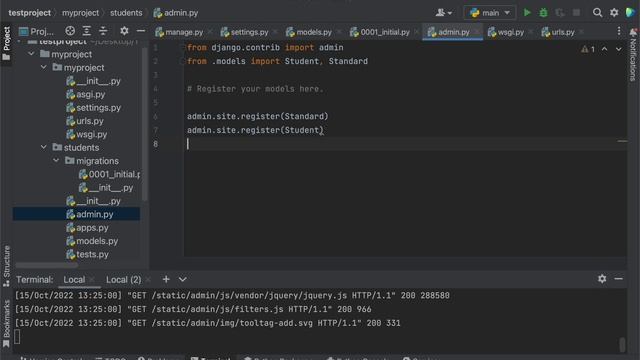Click the Project tree vertical scrollbar
640x360 pixels.
tap(144, 124)
